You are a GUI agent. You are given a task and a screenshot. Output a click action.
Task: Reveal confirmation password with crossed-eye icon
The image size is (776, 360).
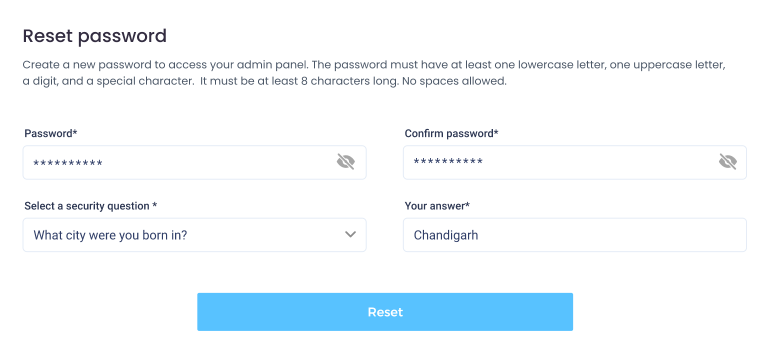click(x=728, y=161)
